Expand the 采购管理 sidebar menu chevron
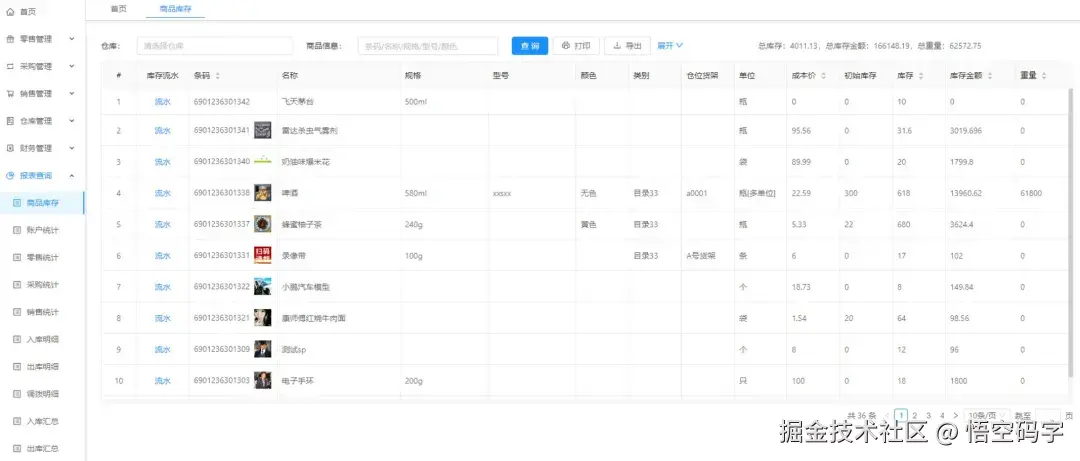 pos(72,66)
